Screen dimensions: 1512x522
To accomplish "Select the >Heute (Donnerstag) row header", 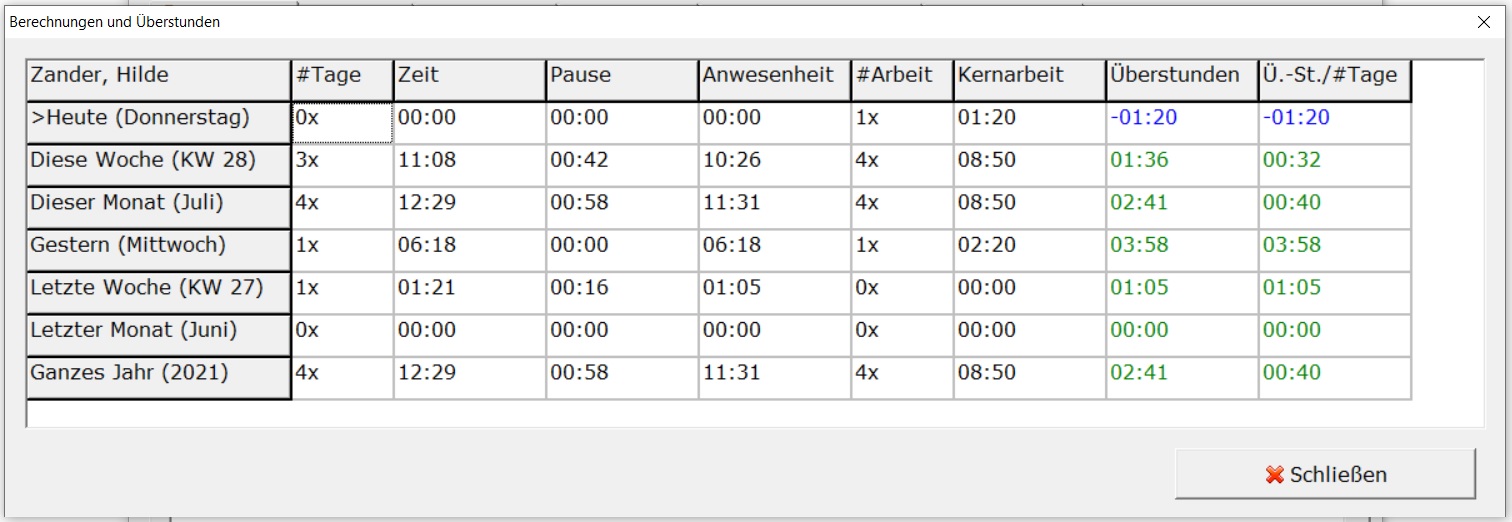I will click(159, 122).
